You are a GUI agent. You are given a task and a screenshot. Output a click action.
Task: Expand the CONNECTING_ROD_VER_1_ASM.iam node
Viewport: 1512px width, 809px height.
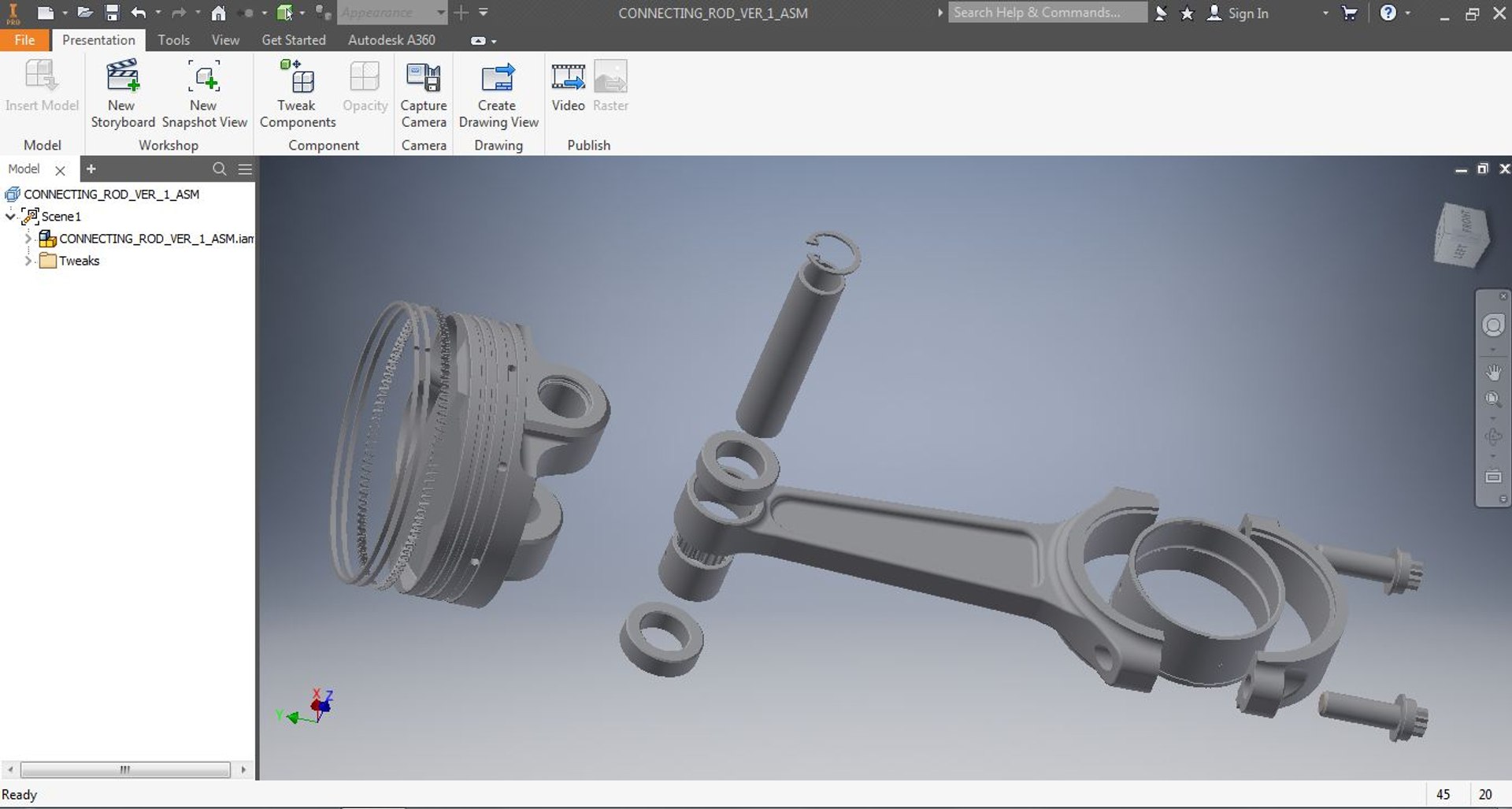(28, 238)
